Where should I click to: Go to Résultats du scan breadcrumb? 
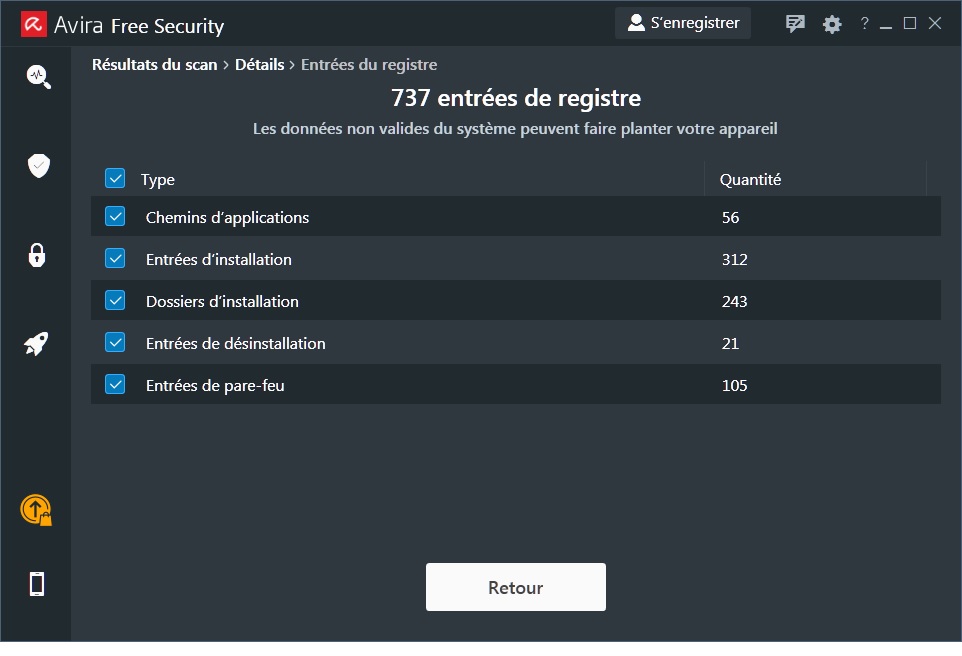click(154, 65)
